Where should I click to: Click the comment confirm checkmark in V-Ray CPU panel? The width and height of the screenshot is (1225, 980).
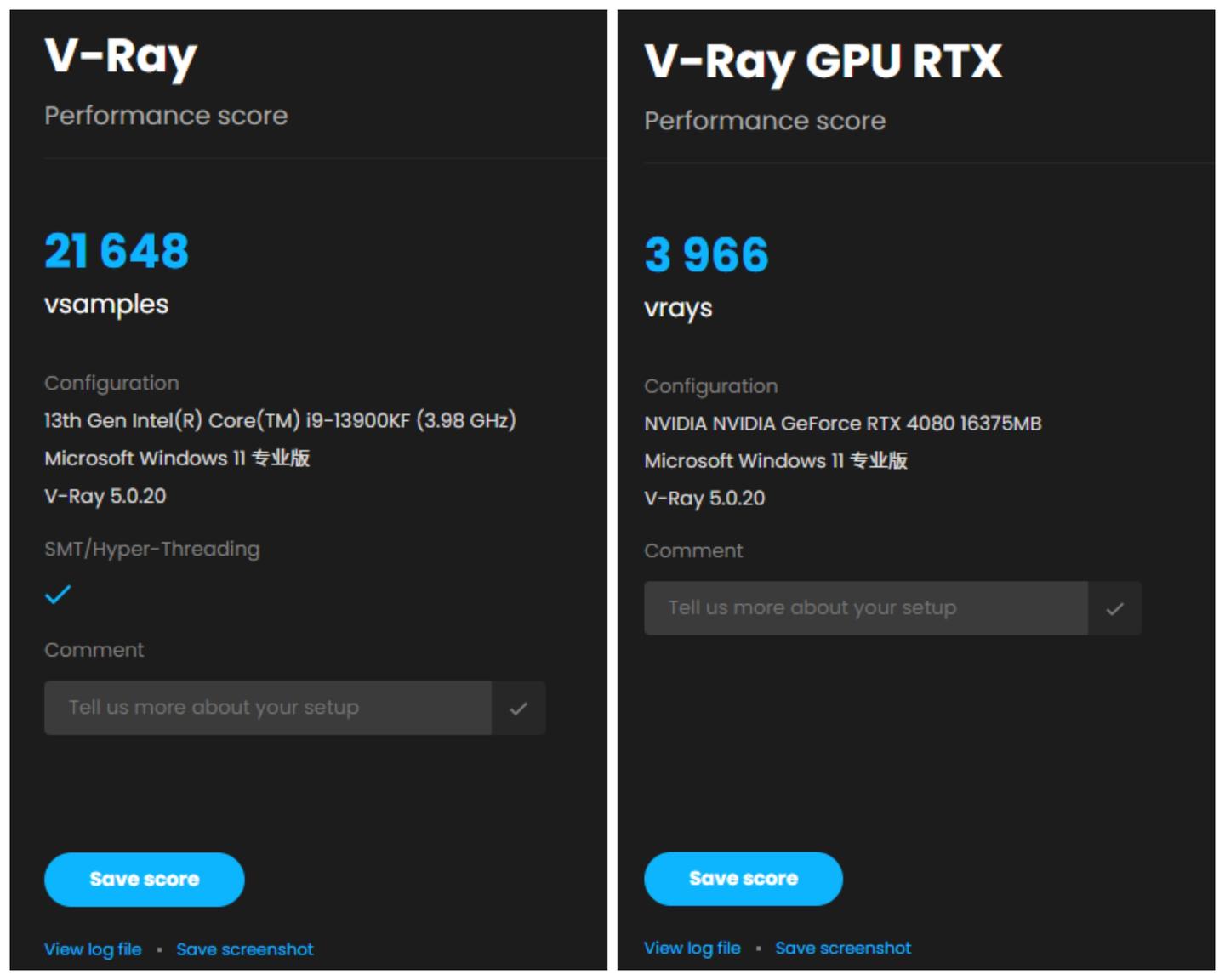click(x=518, y=708)
